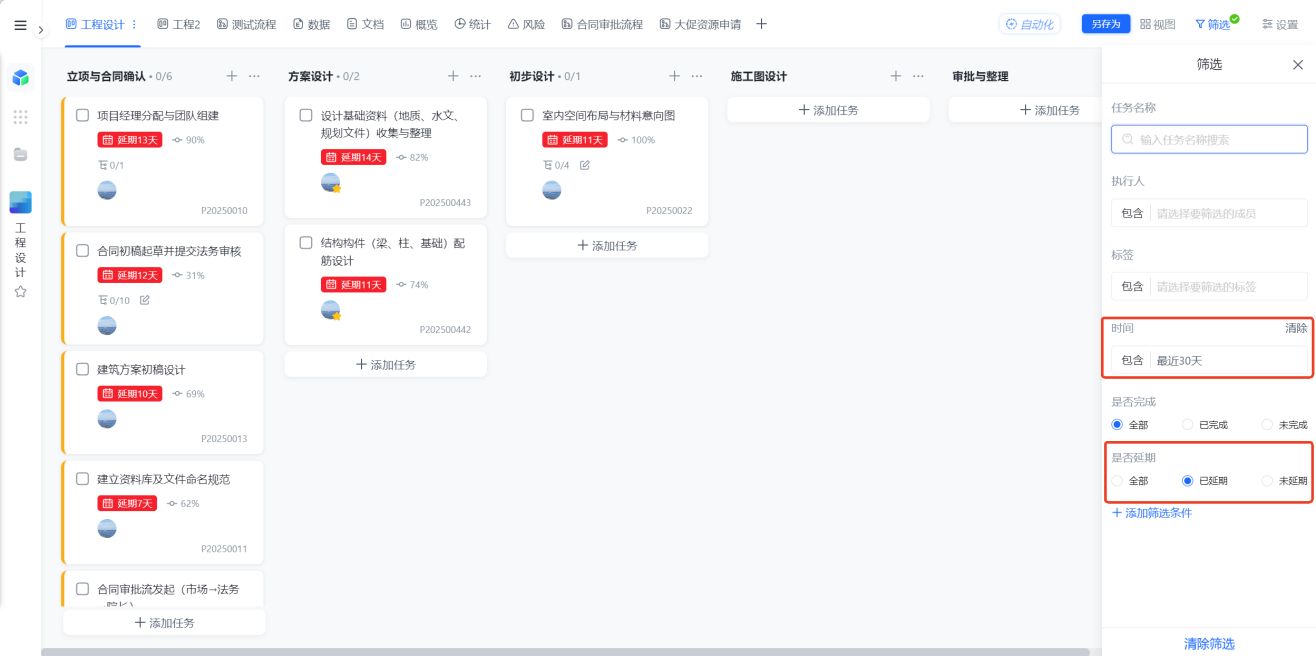Image resolution: width=1316 pixels, height=656 pixels.
Task: Click 清除 to clear the time filter
Action: [x=1296, y=328]
